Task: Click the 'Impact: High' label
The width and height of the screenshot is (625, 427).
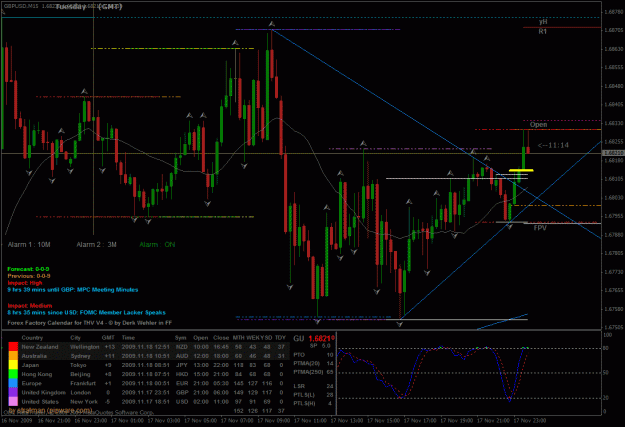Action: [25, 283]
